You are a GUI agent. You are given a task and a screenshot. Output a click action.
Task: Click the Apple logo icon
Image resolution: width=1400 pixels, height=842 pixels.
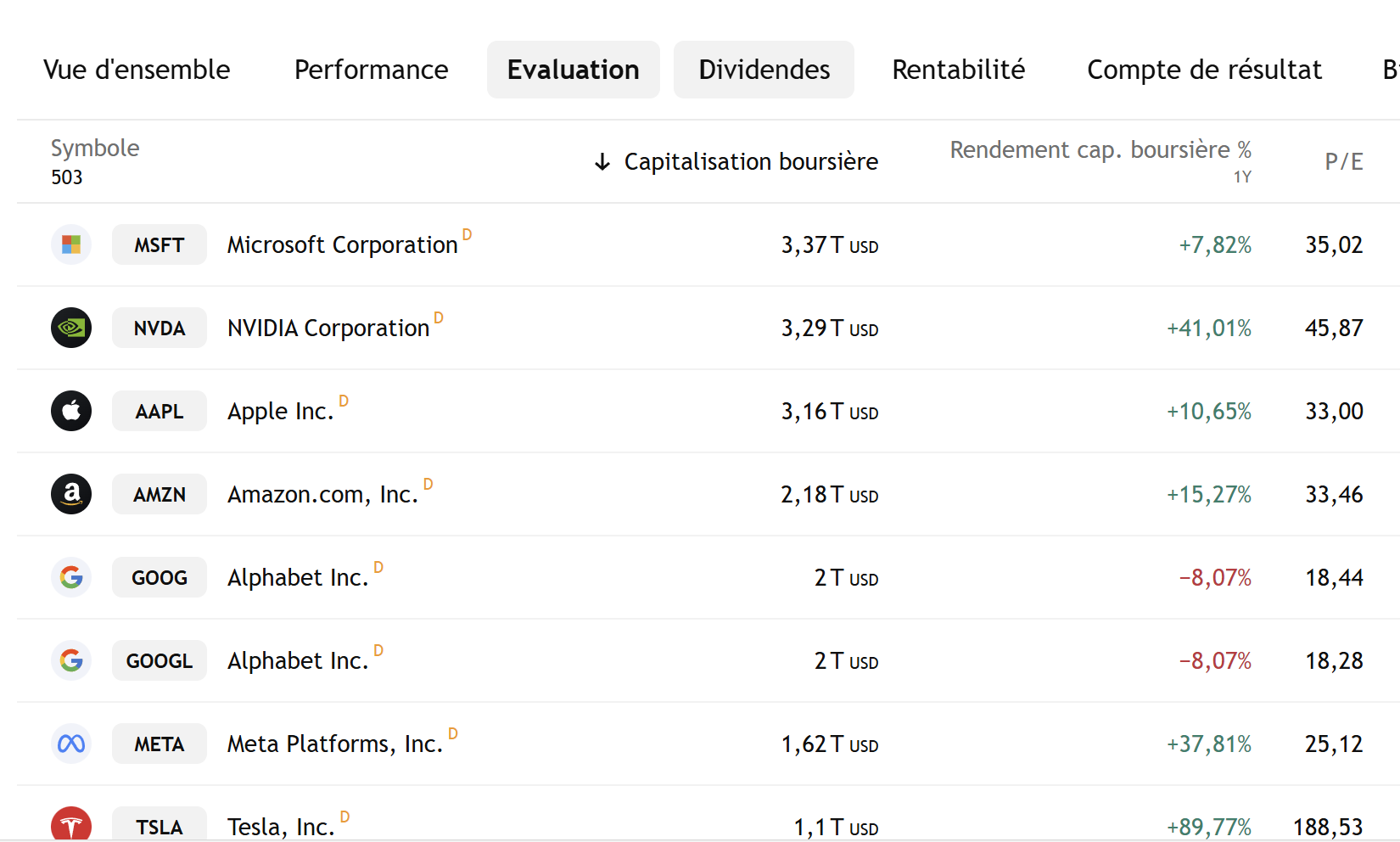[71, 411]
